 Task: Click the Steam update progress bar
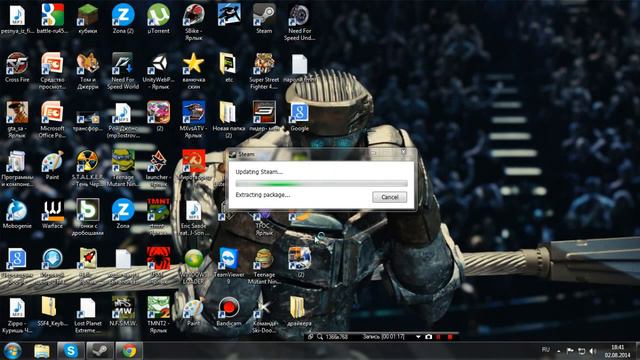click(x=322, y=184)
